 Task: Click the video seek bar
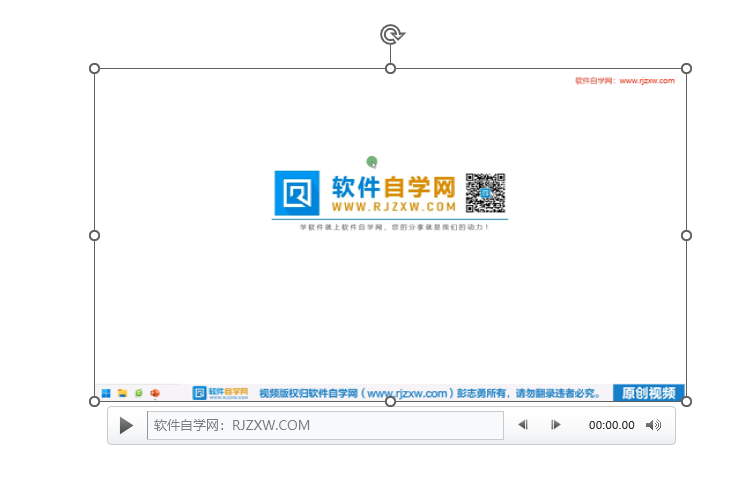pyautogui.click(x=325, y=425)
